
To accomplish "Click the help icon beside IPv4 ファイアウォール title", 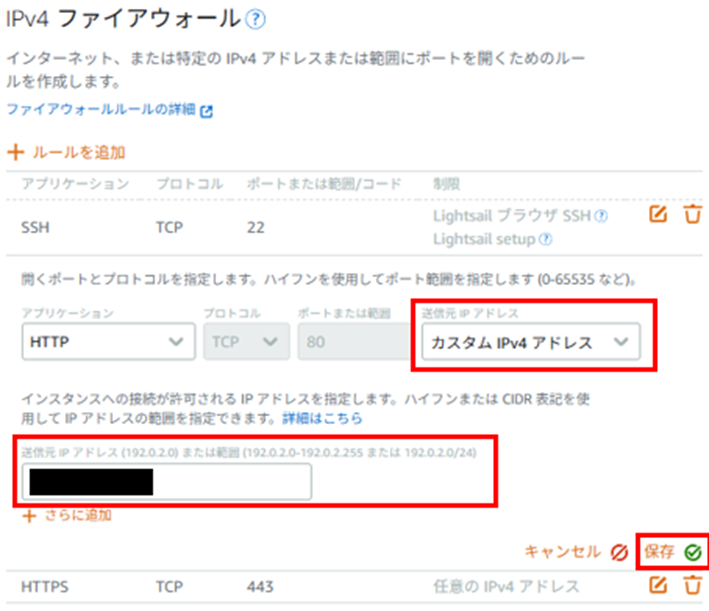I will (256, 18).
